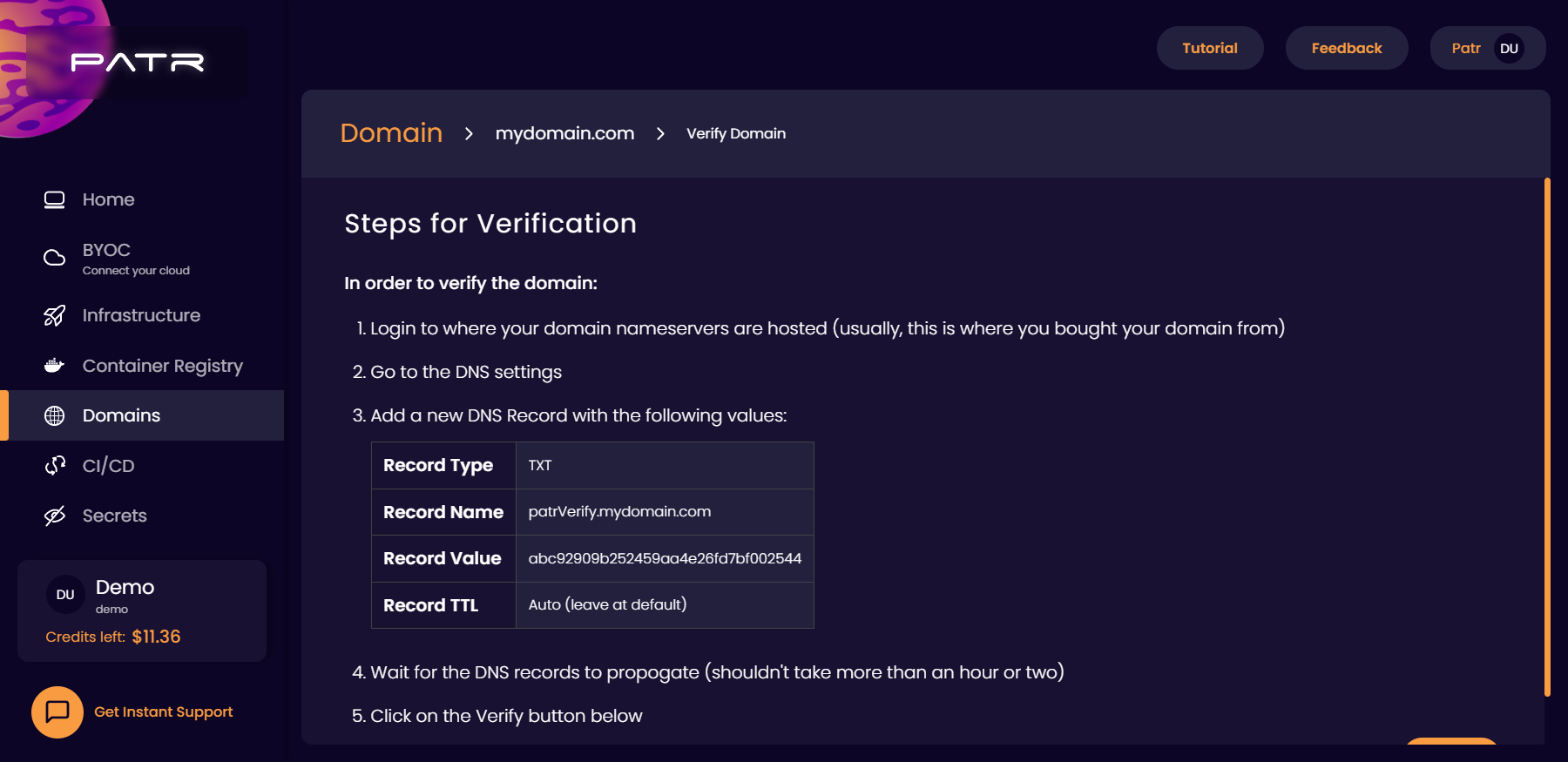Click Get Instant Support link
The height and width of the screenshot is (762, 1568).
click(x=164, y=712)
